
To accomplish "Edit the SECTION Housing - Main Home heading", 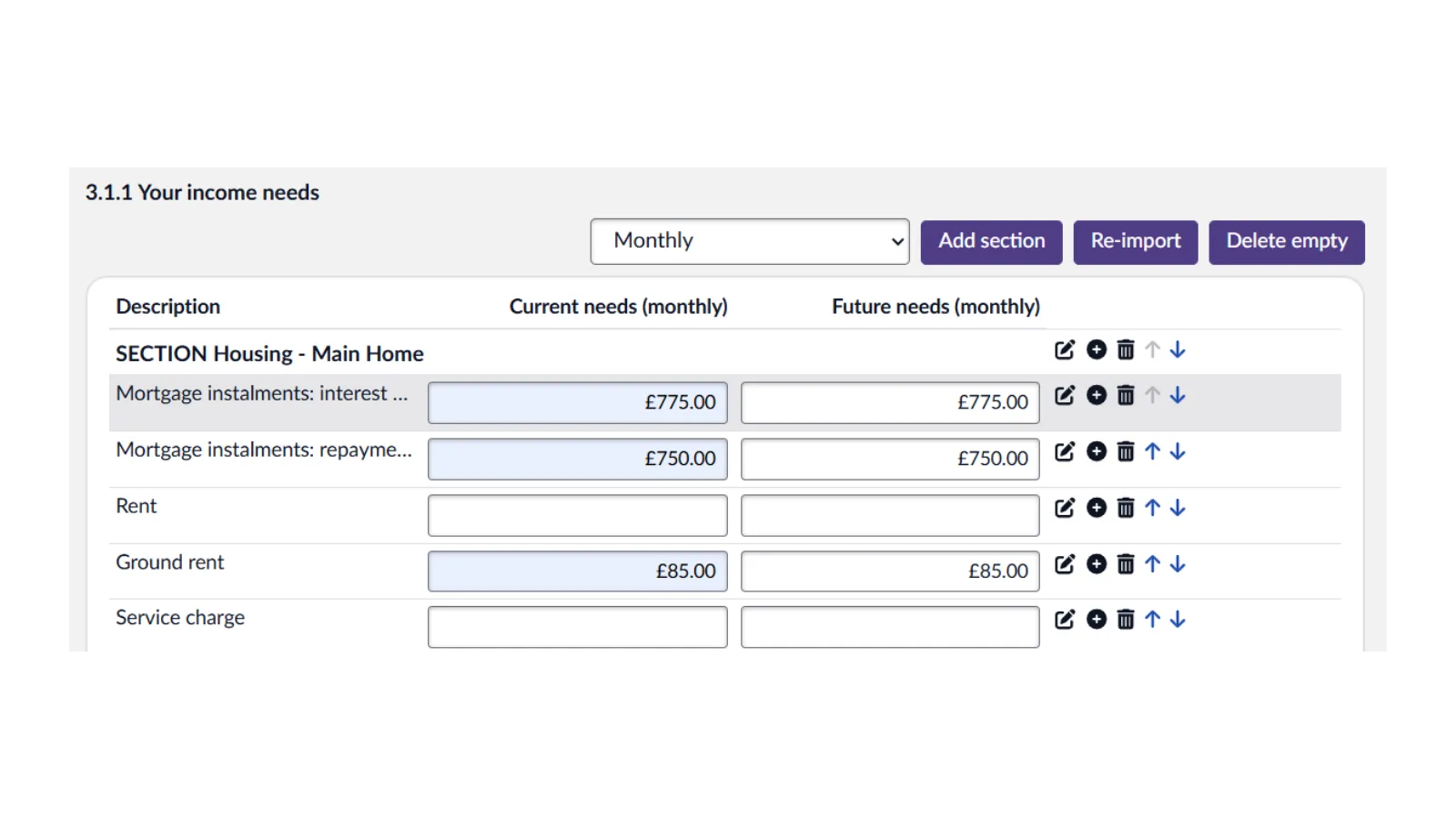I will [x=1065, y=350].
